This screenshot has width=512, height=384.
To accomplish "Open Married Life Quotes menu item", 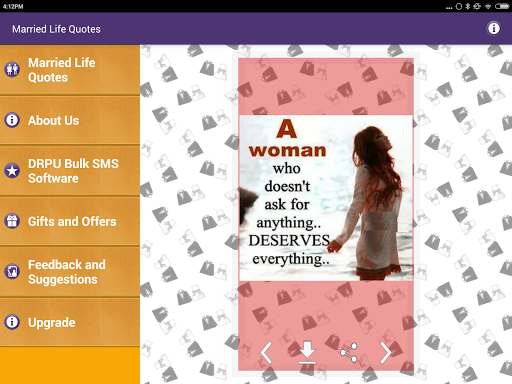I will (70, 70).
